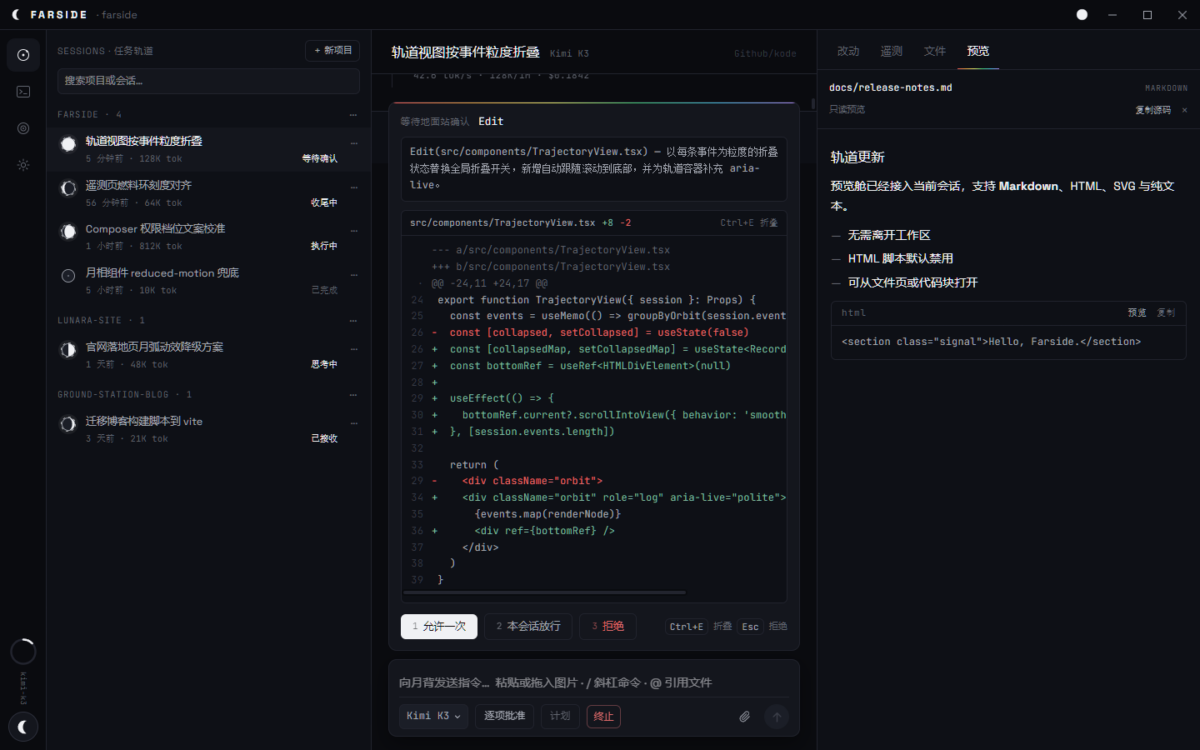Image resolution: width=1200 pixels, height=750 pixels.
Task: Click moon-phase icon of Composer 权限档位文案校准 session
Action: click(68, 232)
